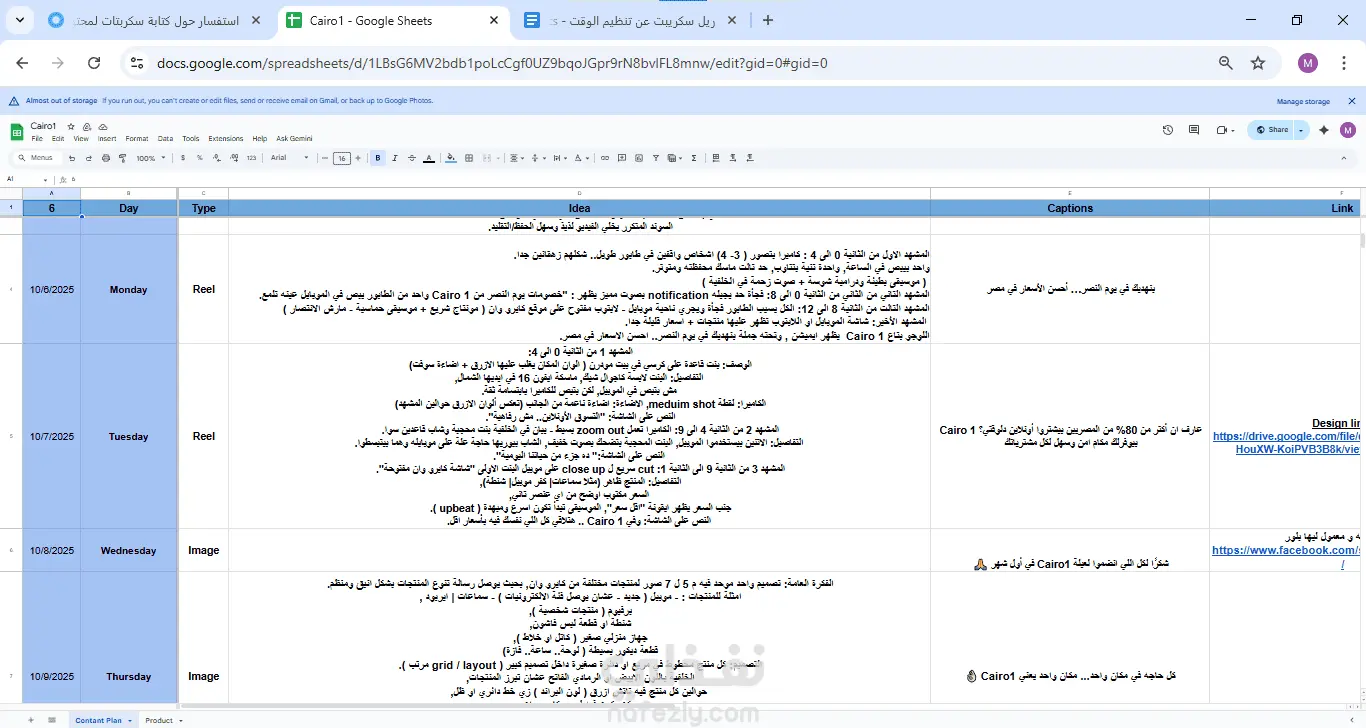Open Gemini sparkle icon in Sheets
The height and width of the screenshot is (728, 1366).
[x=1324, y=130]
